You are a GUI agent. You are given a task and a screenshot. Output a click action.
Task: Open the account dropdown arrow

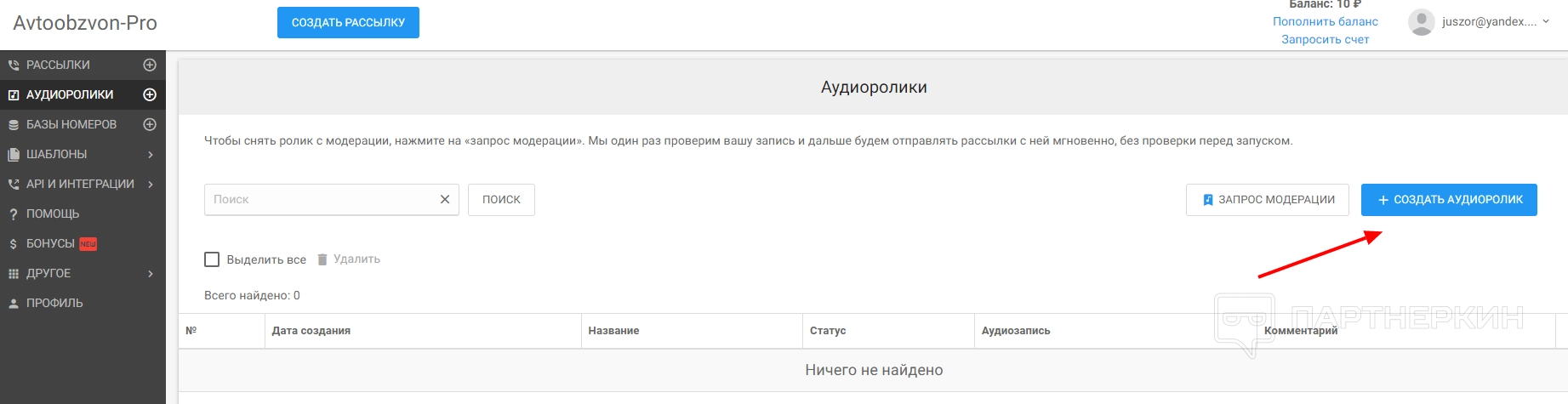click(1546, 22)
